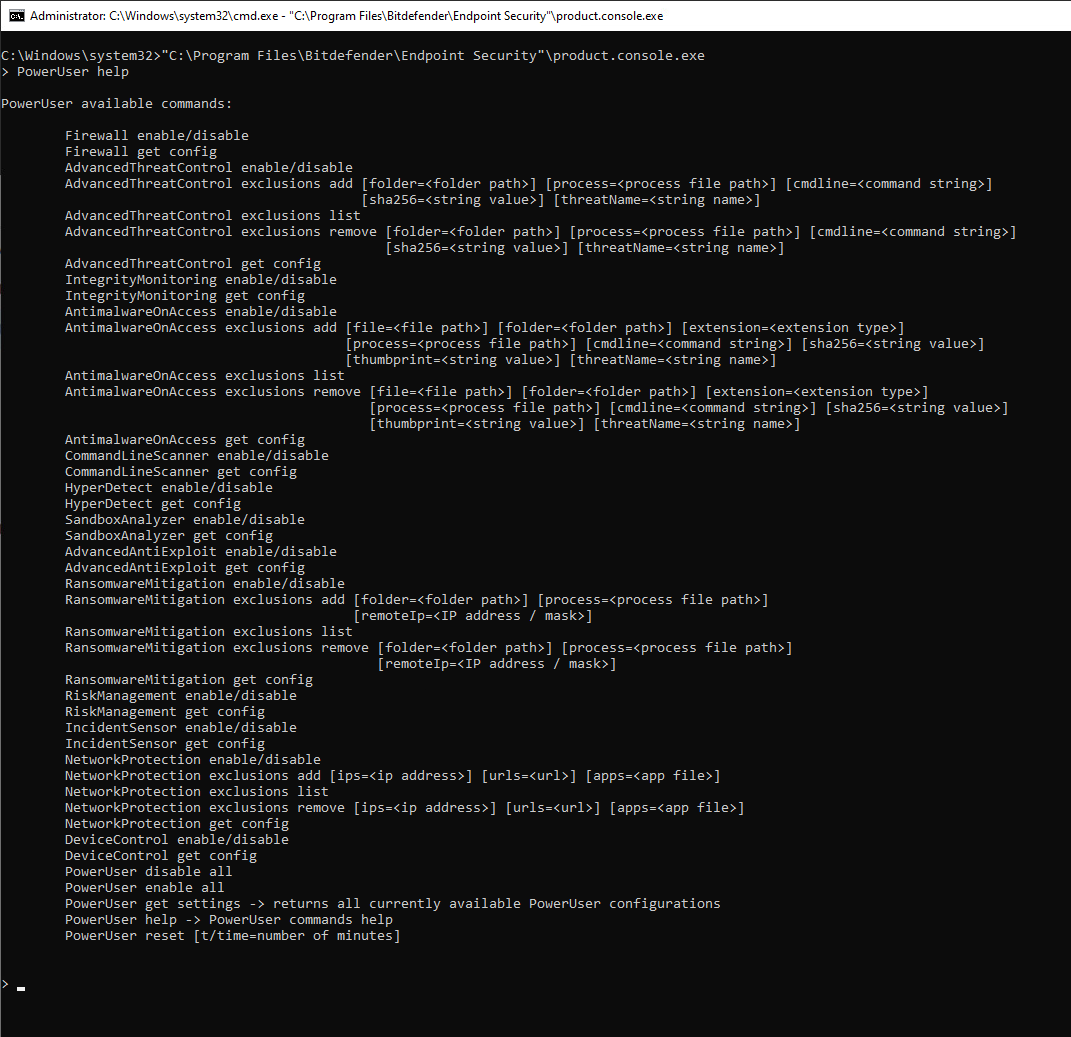Select the 'PowerUser help' typed command text
Screen dimensions: 1071x1037
pyautogui.click(x=72, y=71)
